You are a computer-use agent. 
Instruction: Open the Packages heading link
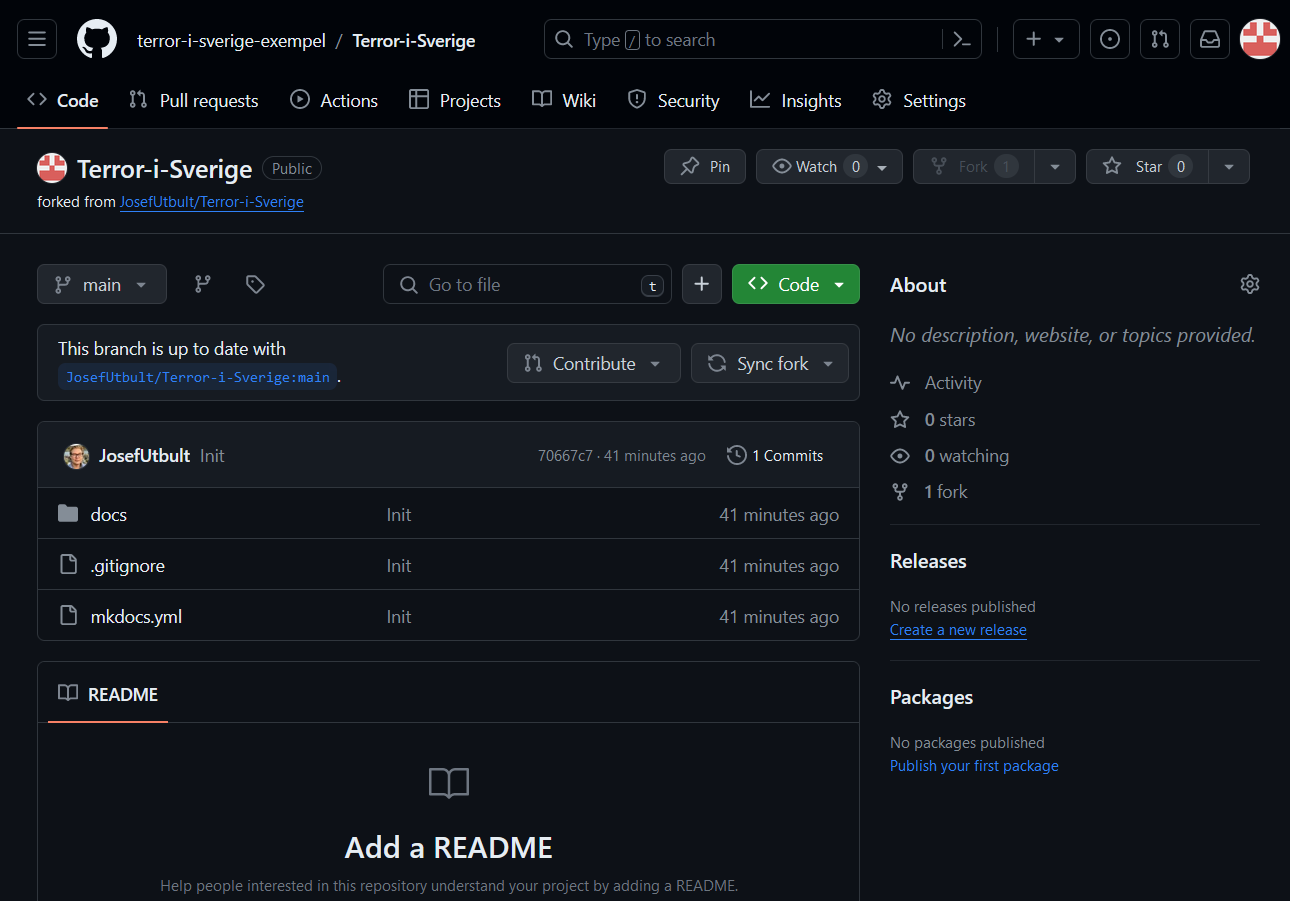(931, 697)
